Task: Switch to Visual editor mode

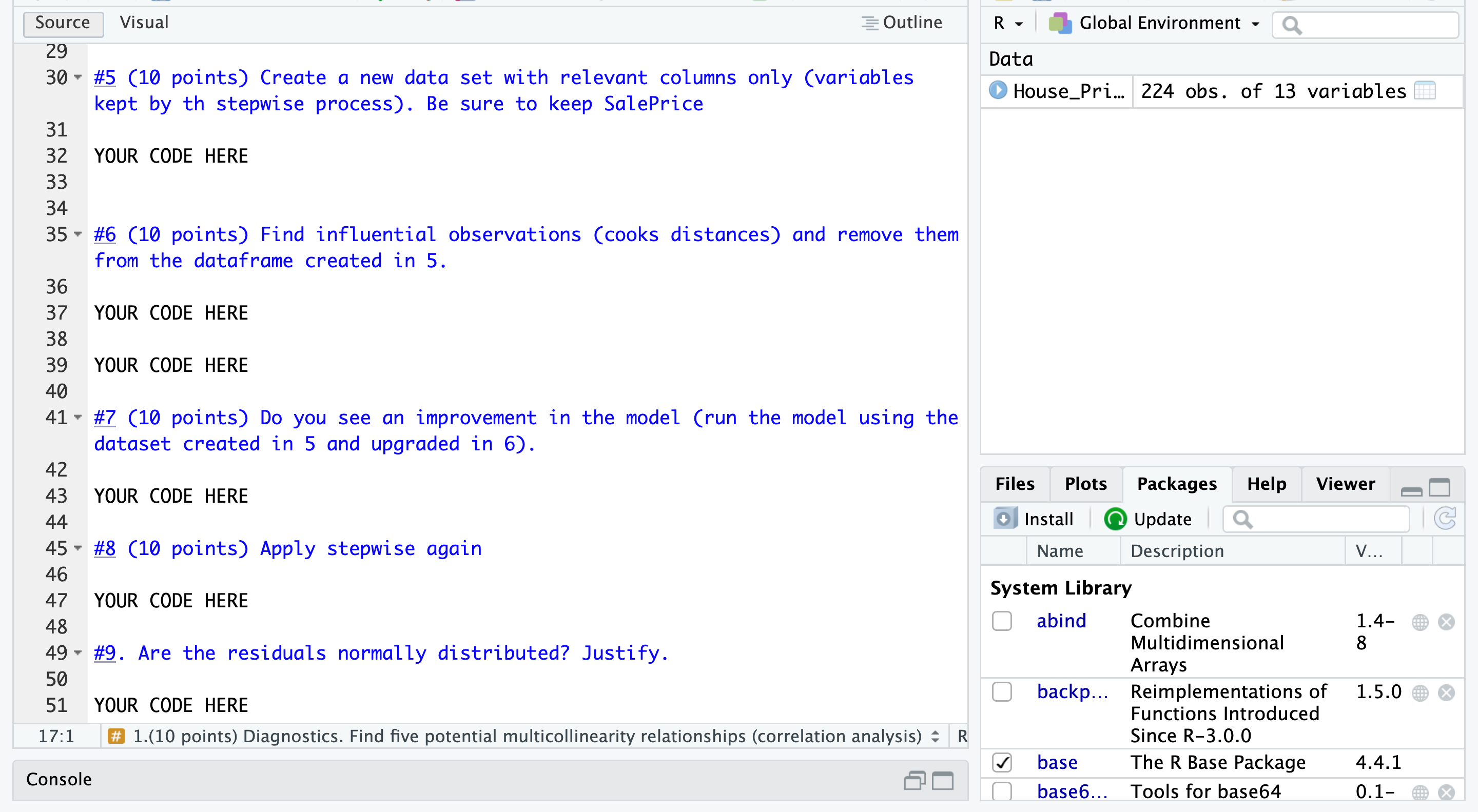Action: pyautogui.click(x=144, y=23)
